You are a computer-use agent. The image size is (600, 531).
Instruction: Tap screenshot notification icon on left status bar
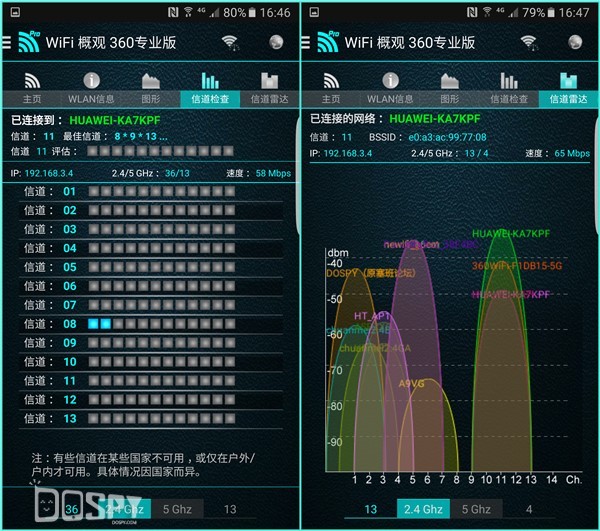point(15,12)
